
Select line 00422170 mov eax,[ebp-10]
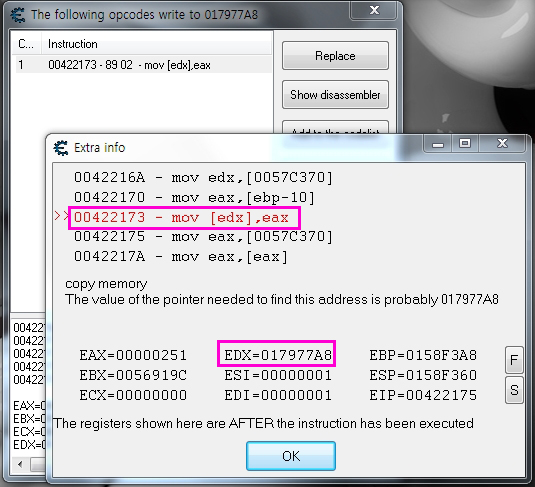pyautogui.click(x=194, y=197)
